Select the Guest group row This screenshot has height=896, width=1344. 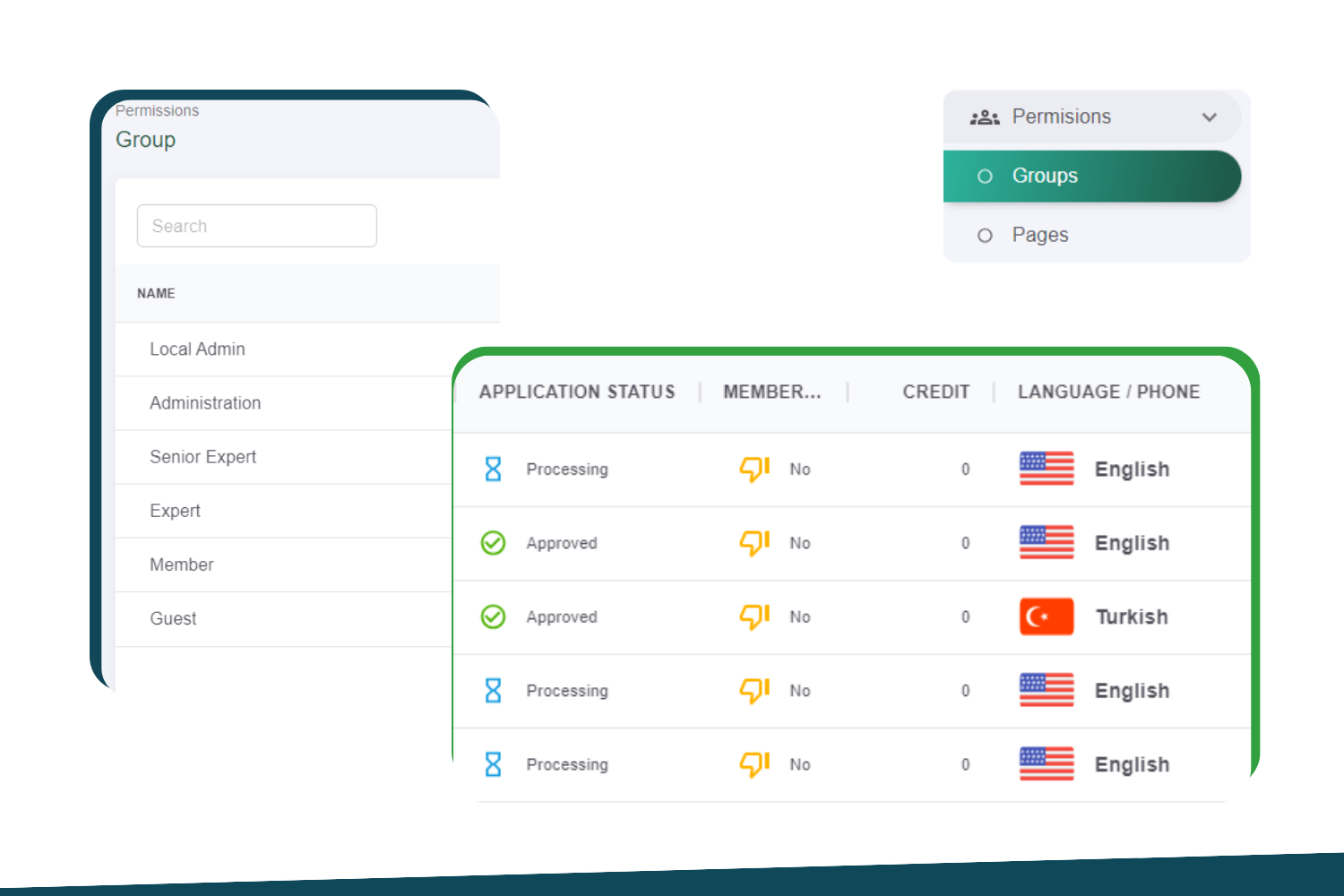[285, 619]
